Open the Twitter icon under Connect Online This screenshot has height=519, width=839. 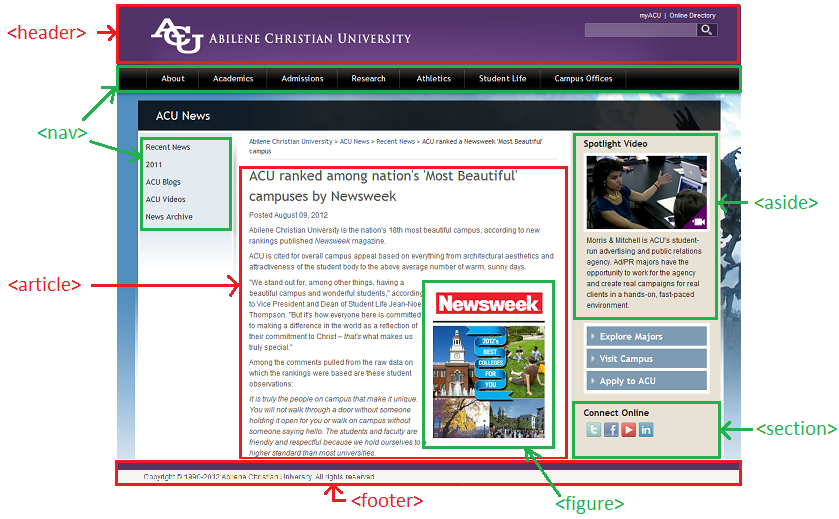pos(593,430)
